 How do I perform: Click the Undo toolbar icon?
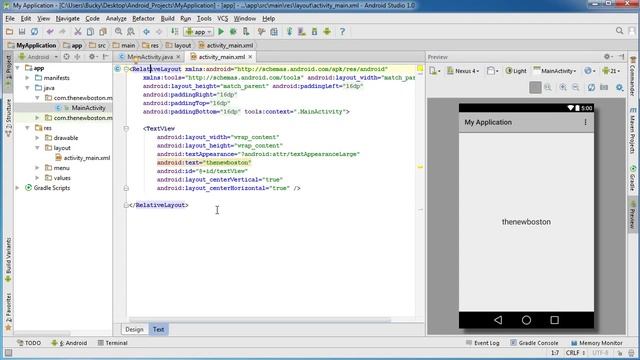(50, 32)
